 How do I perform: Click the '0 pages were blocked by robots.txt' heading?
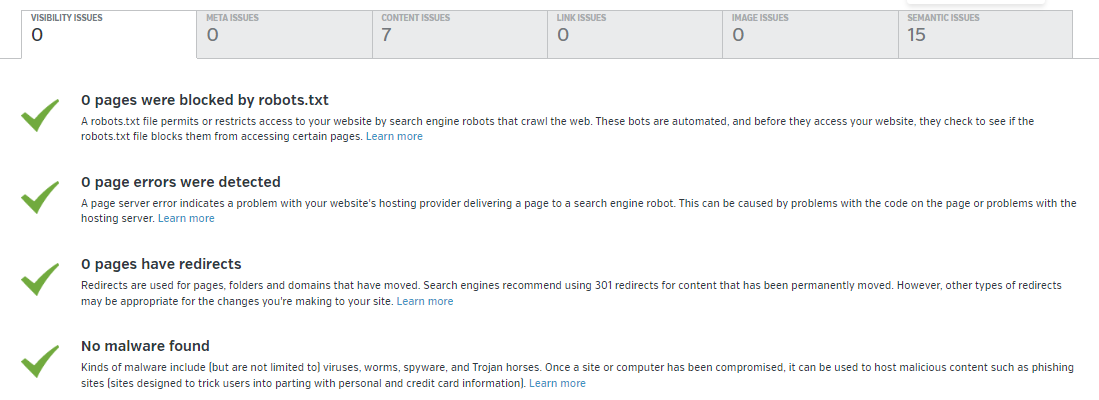tap(205, 100)
